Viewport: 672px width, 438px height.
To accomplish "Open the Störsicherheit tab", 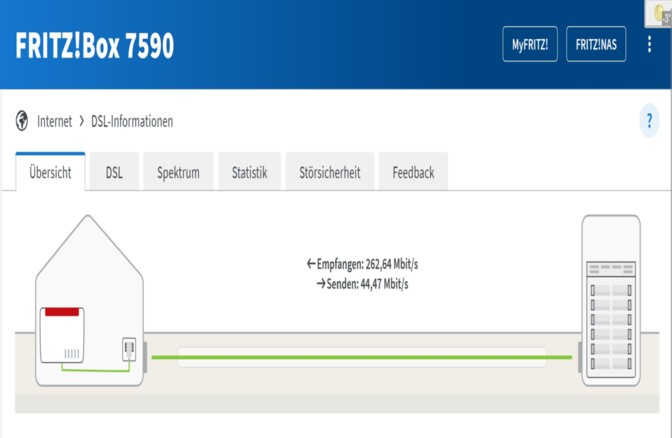I will point(330,172).
